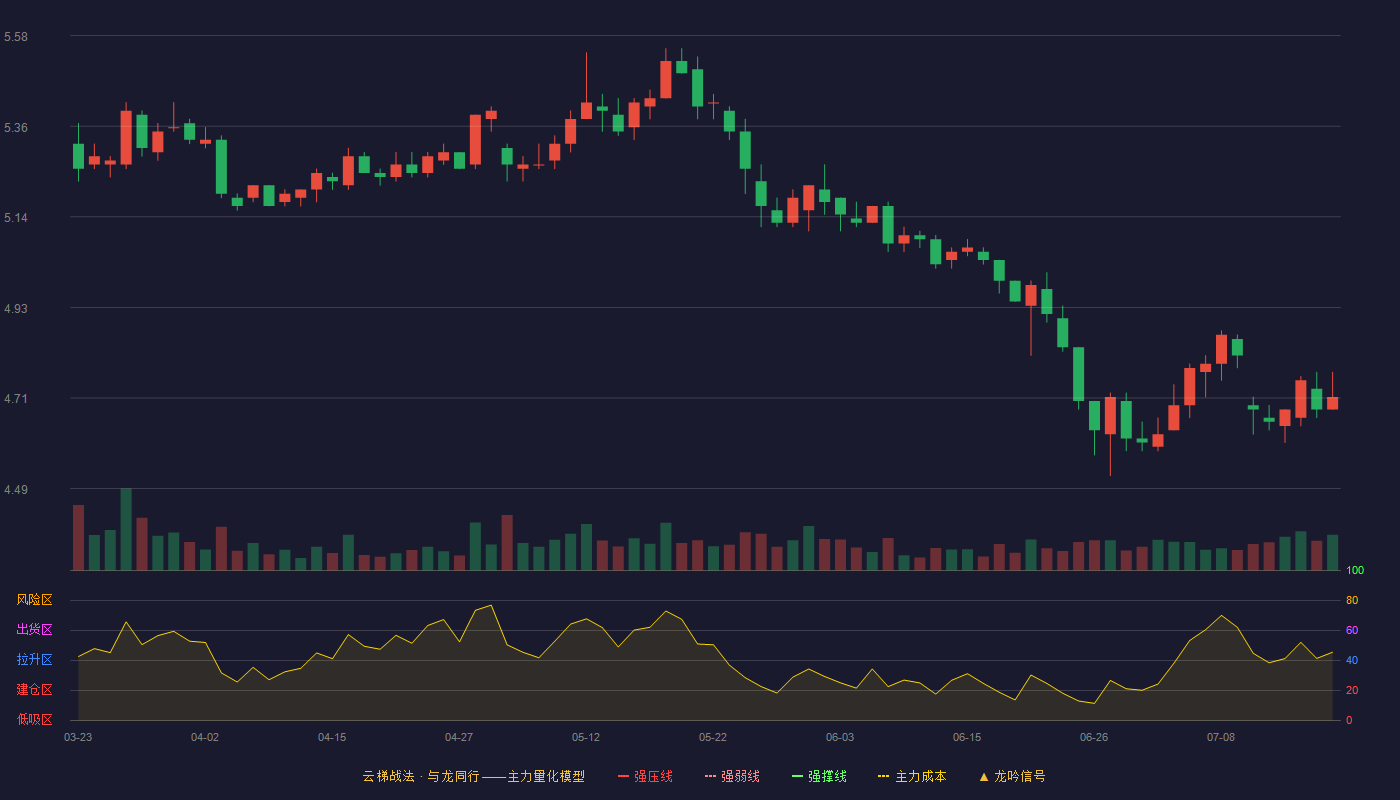The image size is (1400, 800).
Task: Click the 05-12 date label
Action: [x=586, y=737]
